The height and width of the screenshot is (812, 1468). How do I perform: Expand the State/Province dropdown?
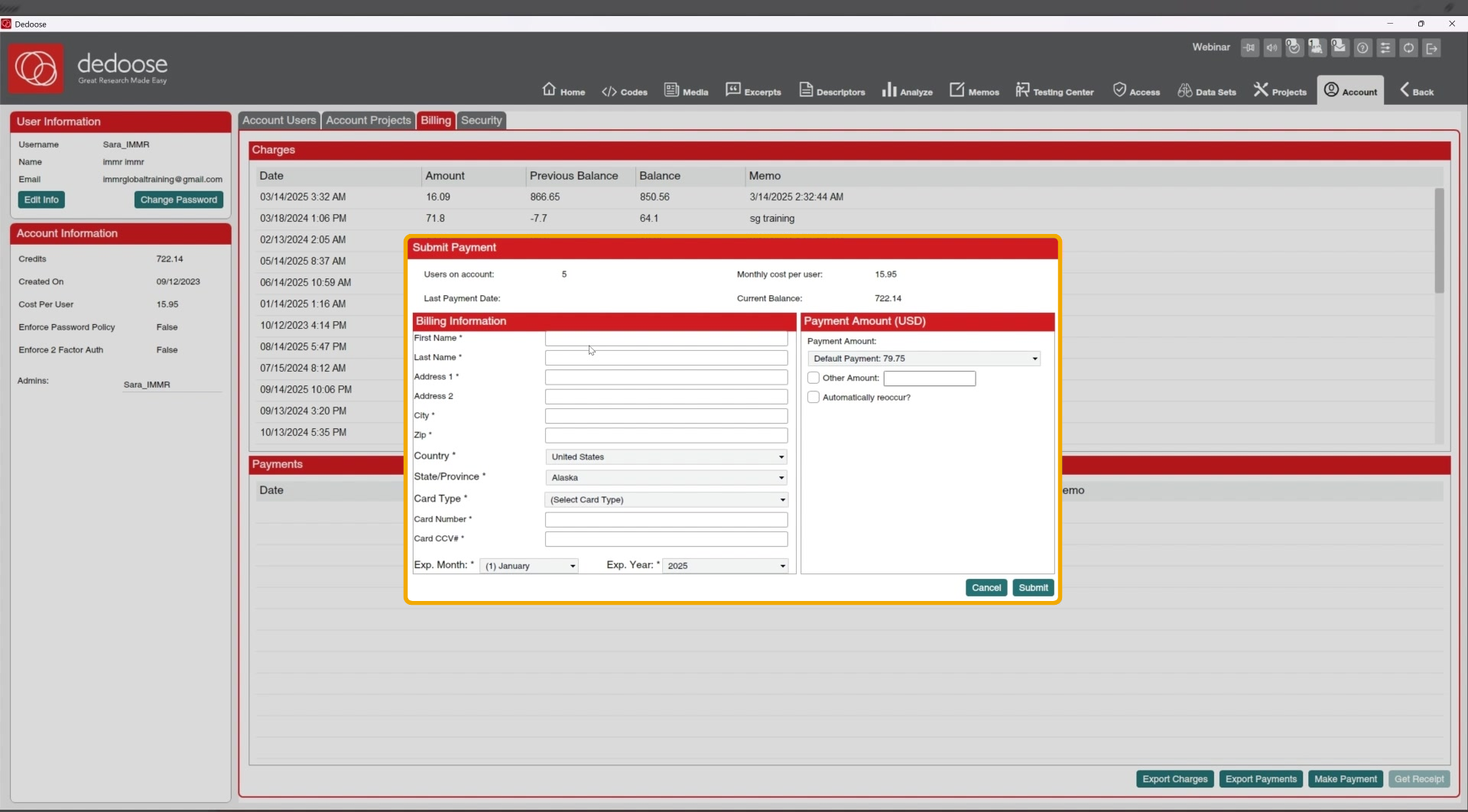pos(666,477)
